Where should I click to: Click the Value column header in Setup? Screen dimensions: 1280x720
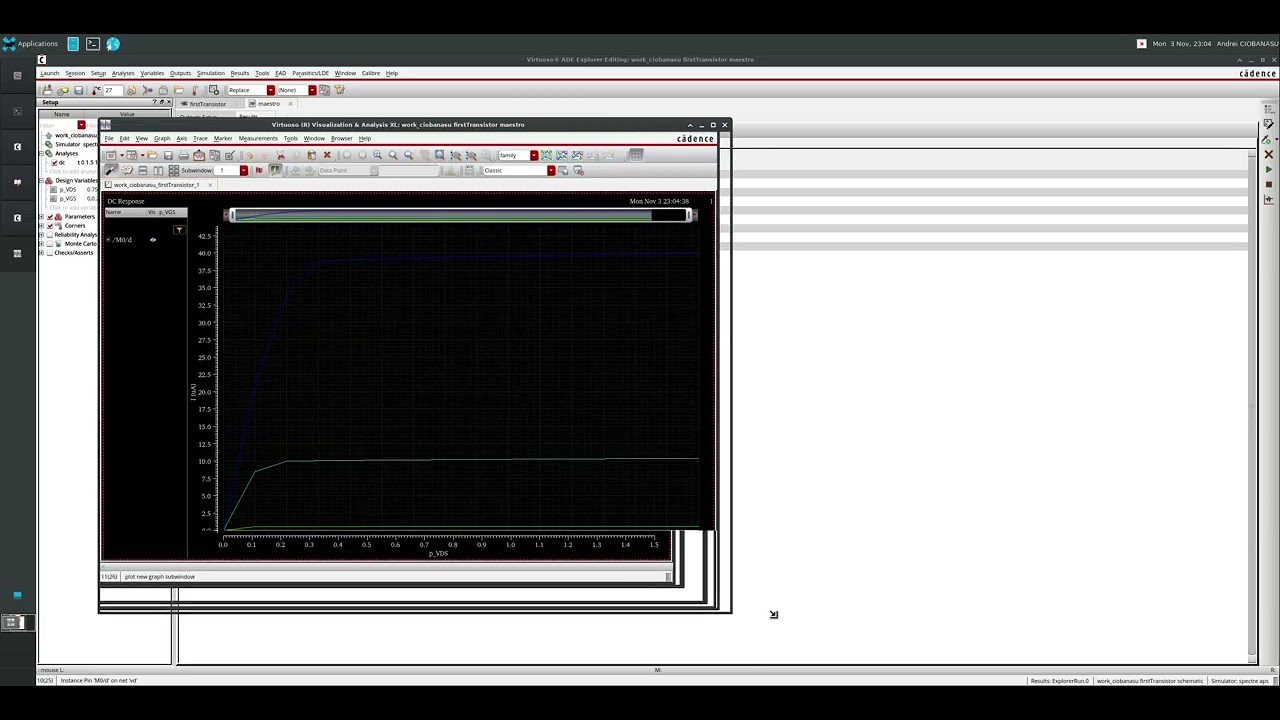click(x=127, y=114)
